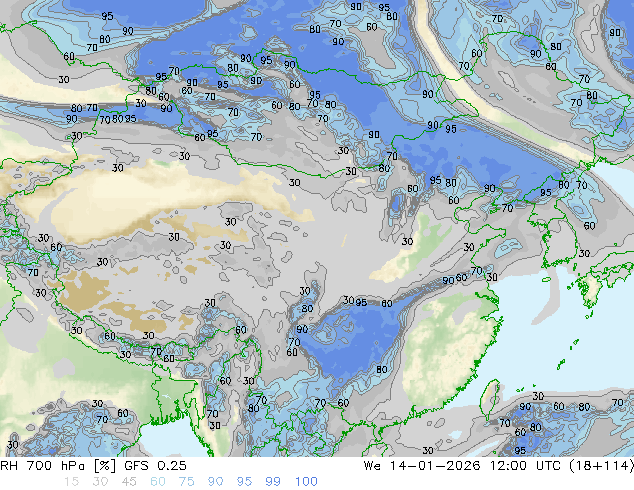
Task: Select legend value 75 in bottom scale
Action: pos(186,482)
